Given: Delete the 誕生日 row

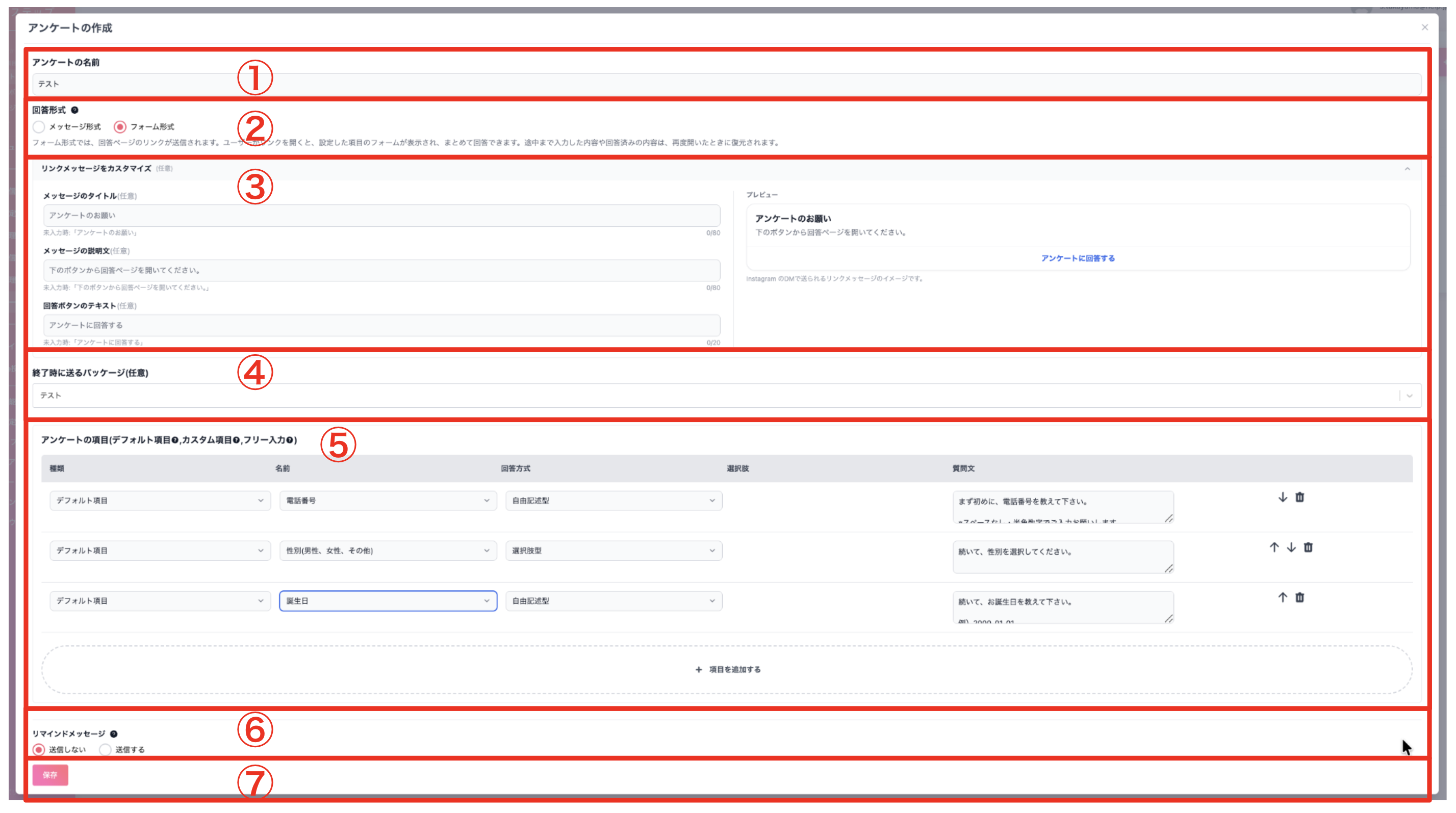Looking at the screenshot, I should point(1299,597).
